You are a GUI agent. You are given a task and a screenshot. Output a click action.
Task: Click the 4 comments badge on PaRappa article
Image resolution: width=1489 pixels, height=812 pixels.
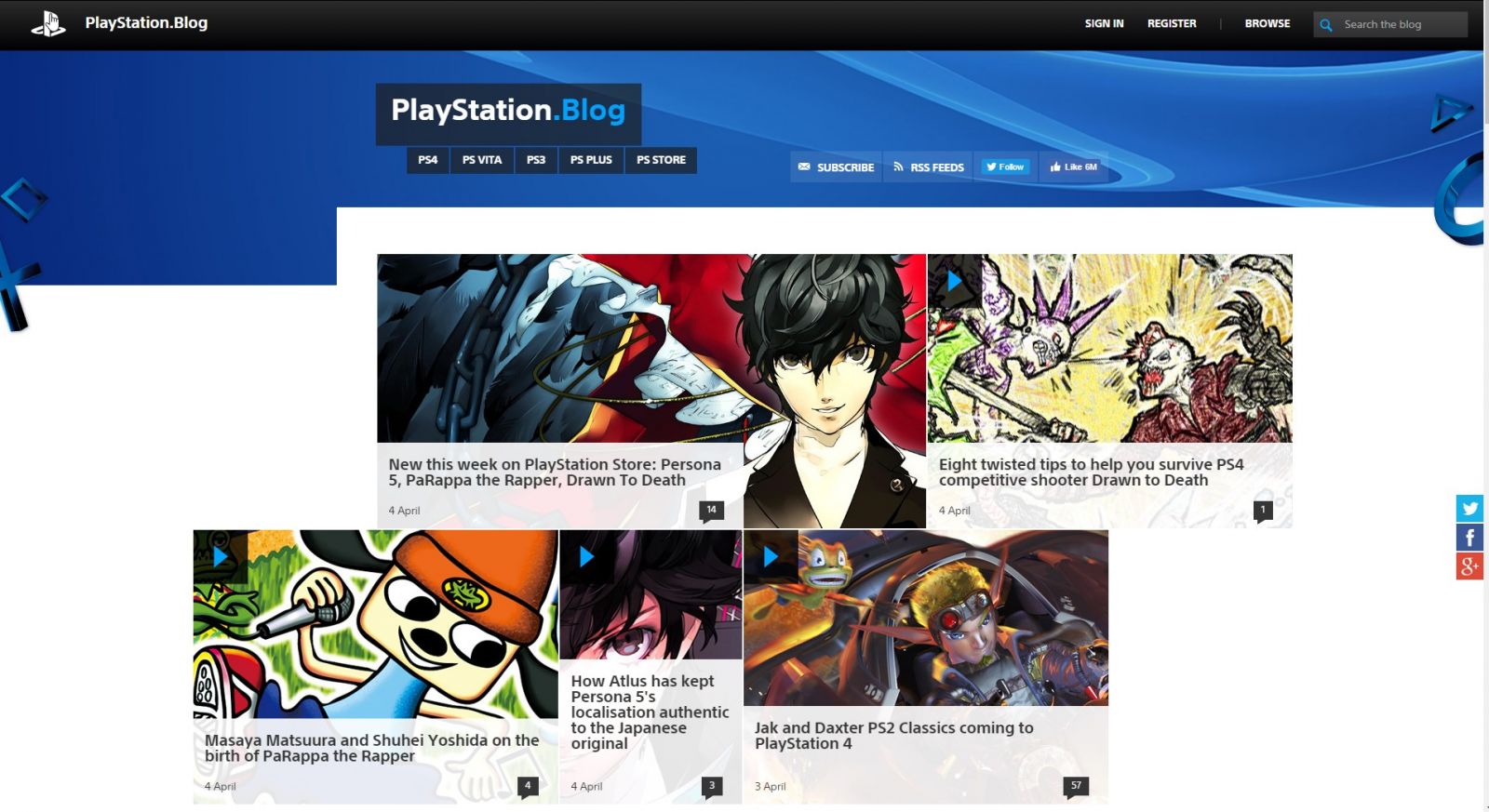click(528, 786)
